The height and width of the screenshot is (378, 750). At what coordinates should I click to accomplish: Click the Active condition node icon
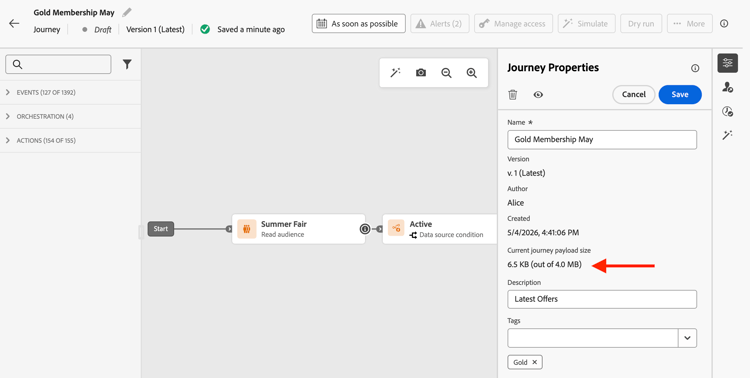tap(396, 229)
